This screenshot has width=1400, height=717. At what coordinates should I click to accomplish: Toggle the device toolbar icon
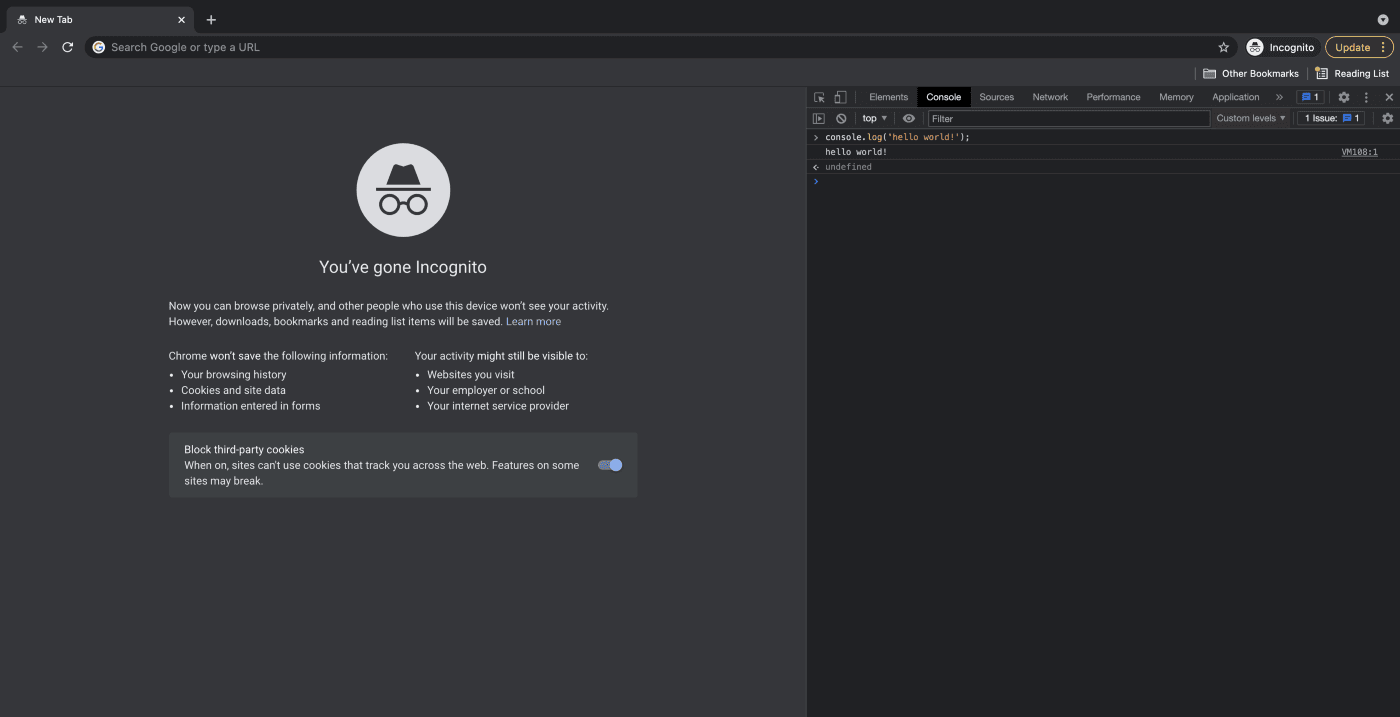(840, 97)
